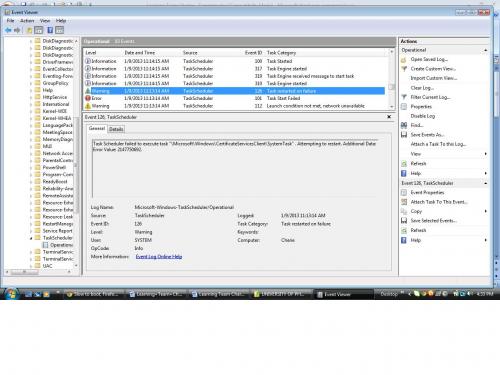The image size is (500, 375).
Task: Click Attach a Task To this Log
Action: click(x=438, y=144)
